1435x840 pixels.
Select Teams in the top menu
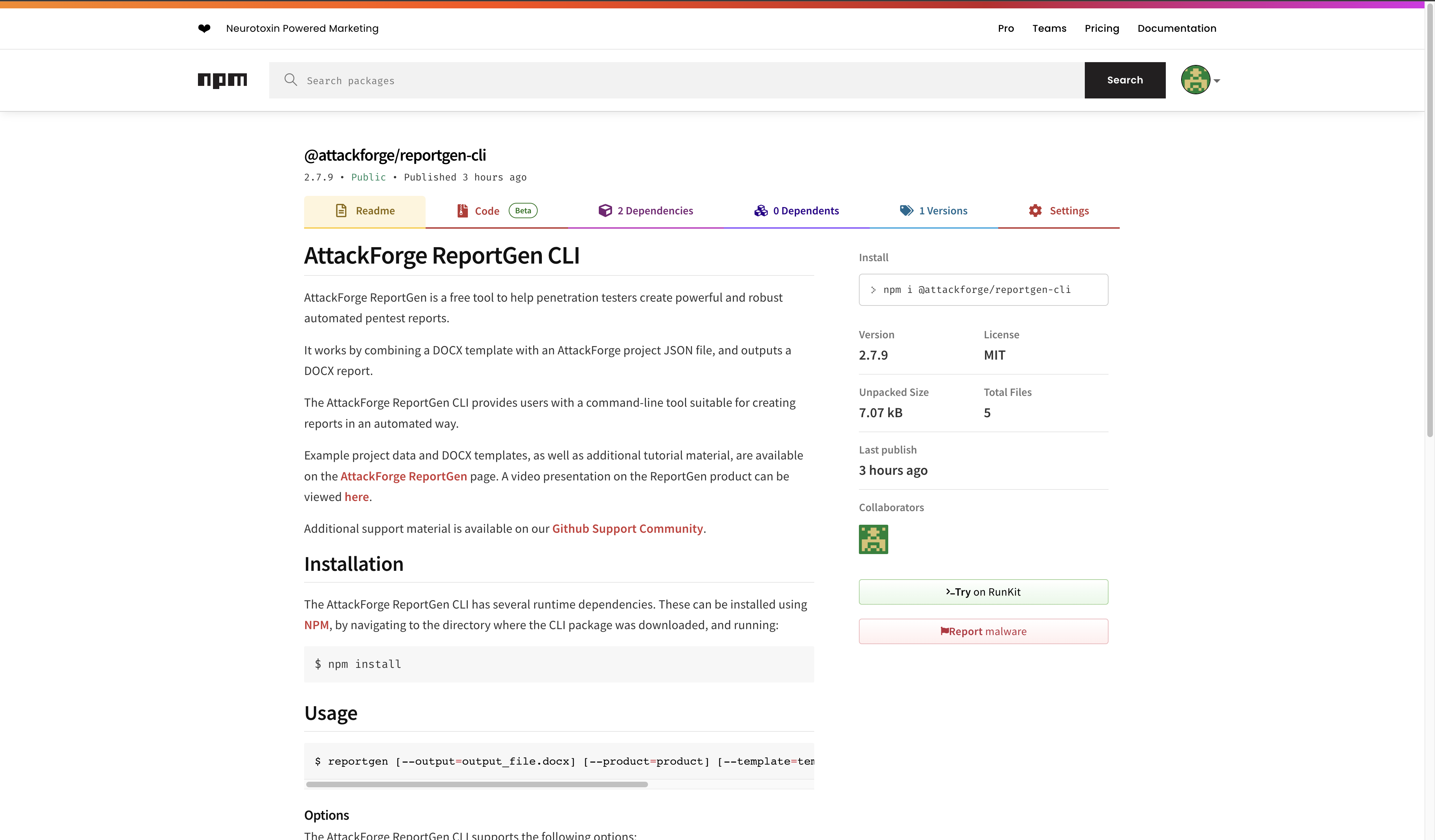tap(1049, 28)
